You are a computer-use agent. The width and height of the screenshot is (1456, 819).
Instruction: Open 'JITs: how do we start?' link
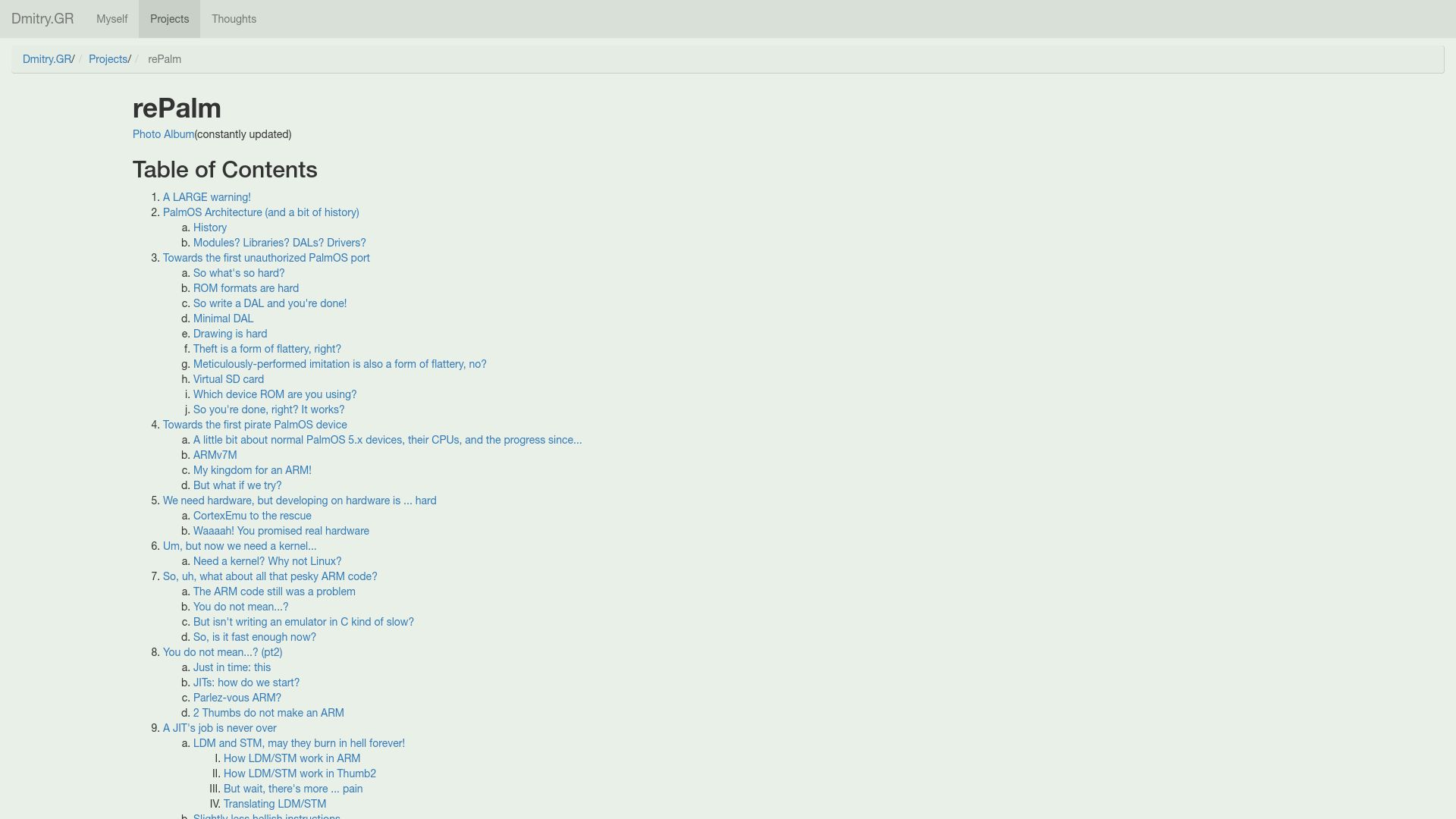pyautogui.click(x=246, y=682)
